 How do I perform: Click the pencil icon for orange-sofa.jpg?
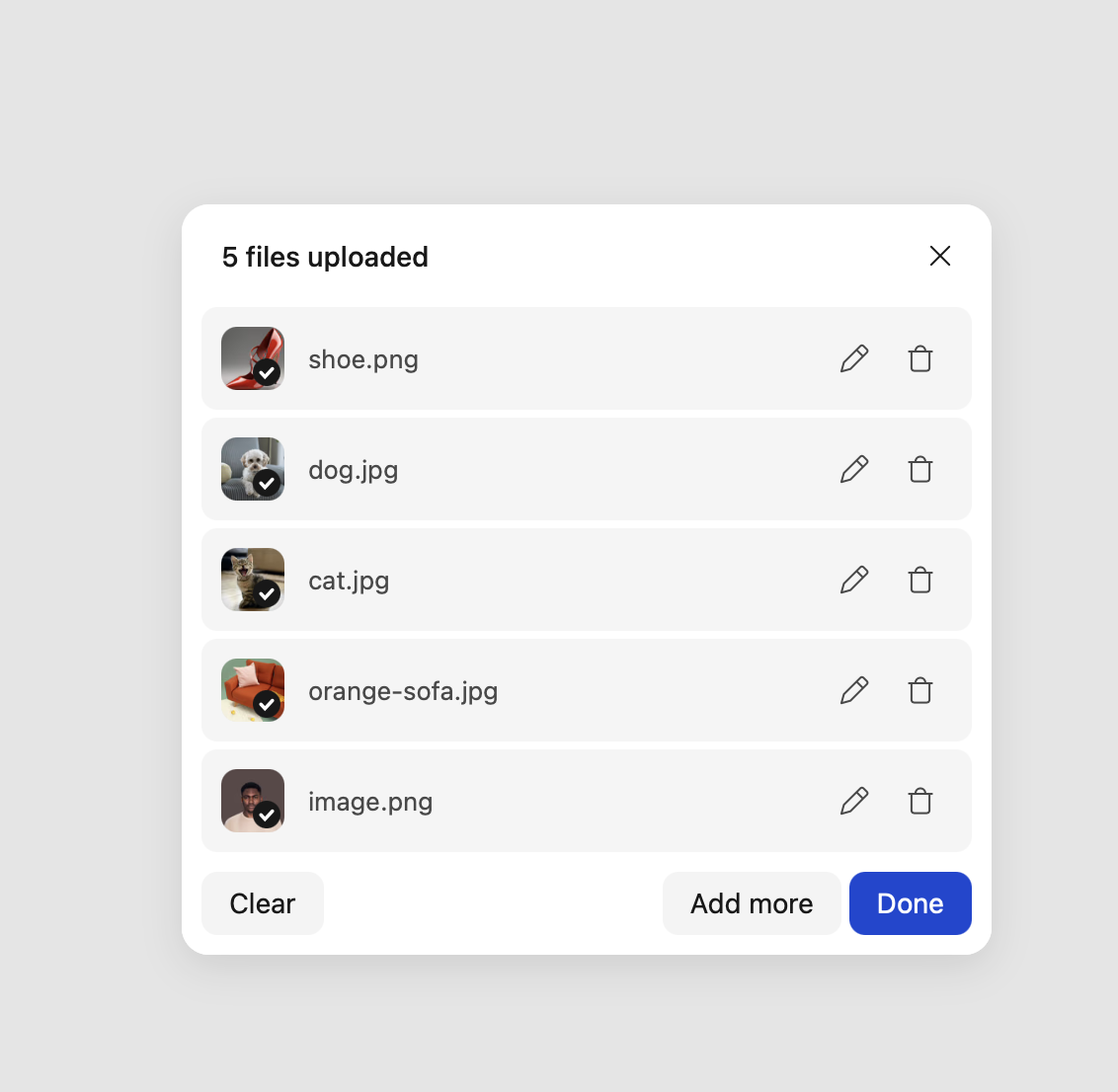tap(854, 690)
